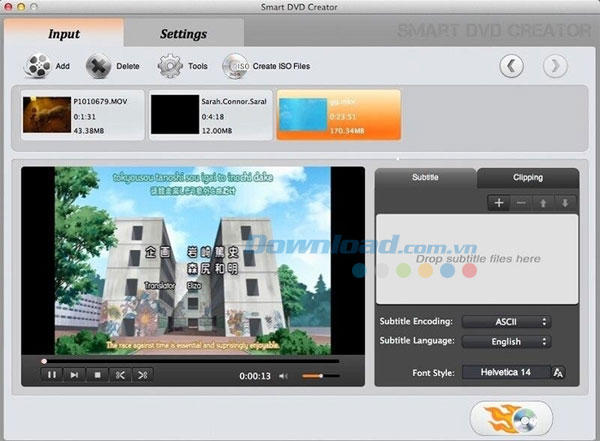Open the Subtitle Language English dropdown
This screenshot has height=441, width=600.
coord(506,341)
